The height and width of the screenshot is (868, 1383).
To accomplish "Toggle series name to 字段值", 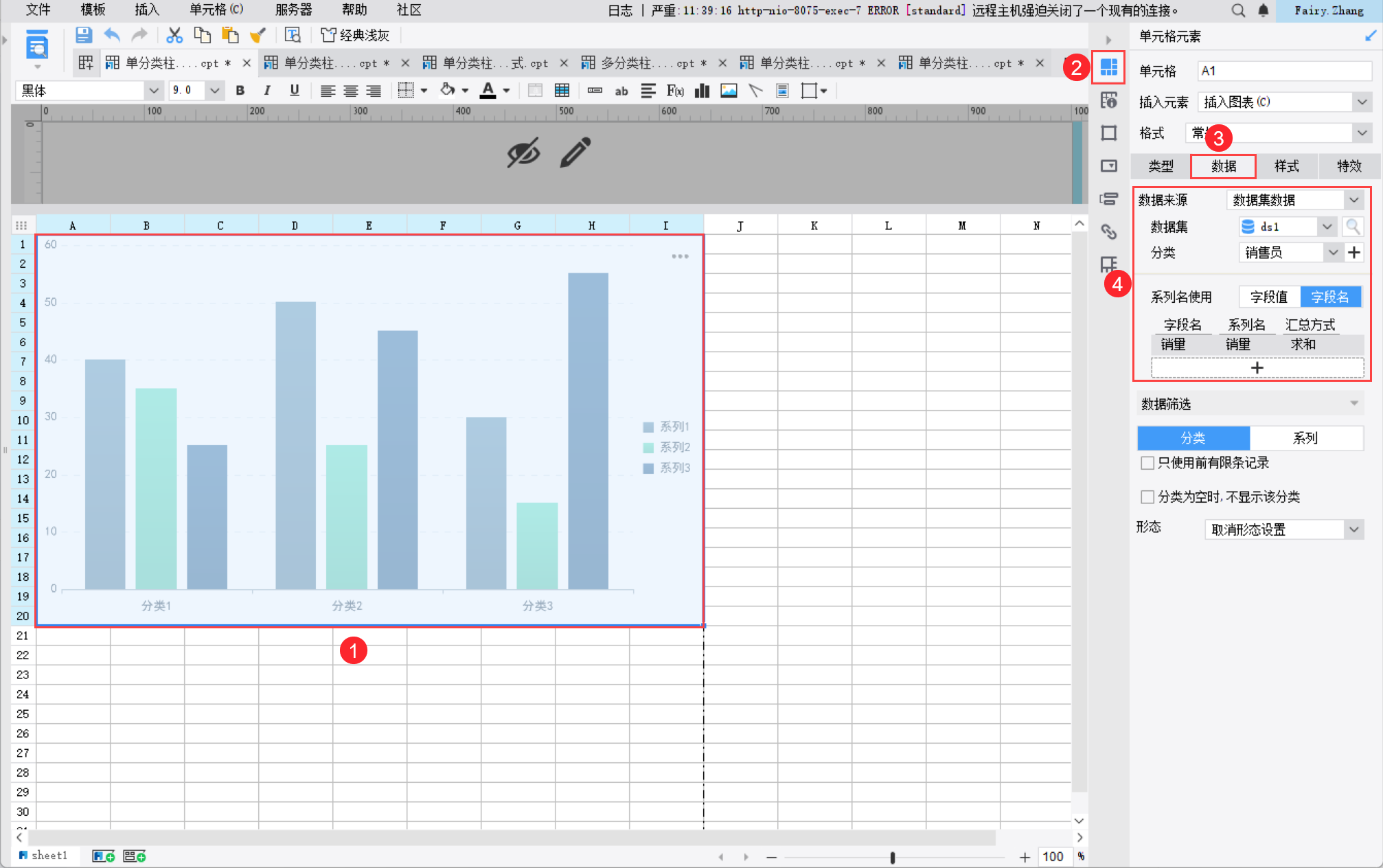I will coord(1268,297).
